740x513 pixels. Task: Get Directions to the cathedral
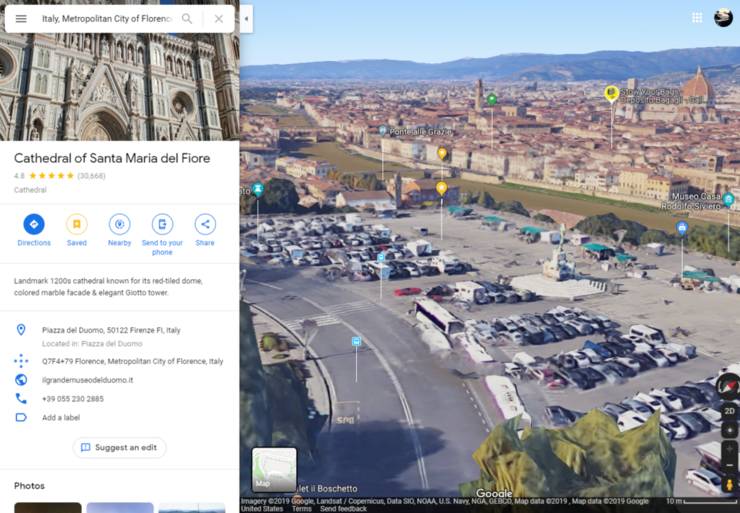point(34,225)
